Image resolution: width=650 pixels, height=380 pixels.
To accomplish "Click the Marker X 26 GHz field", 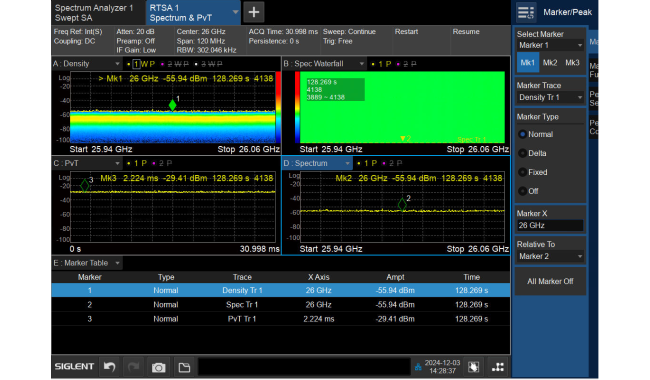I will coord(550,225).
